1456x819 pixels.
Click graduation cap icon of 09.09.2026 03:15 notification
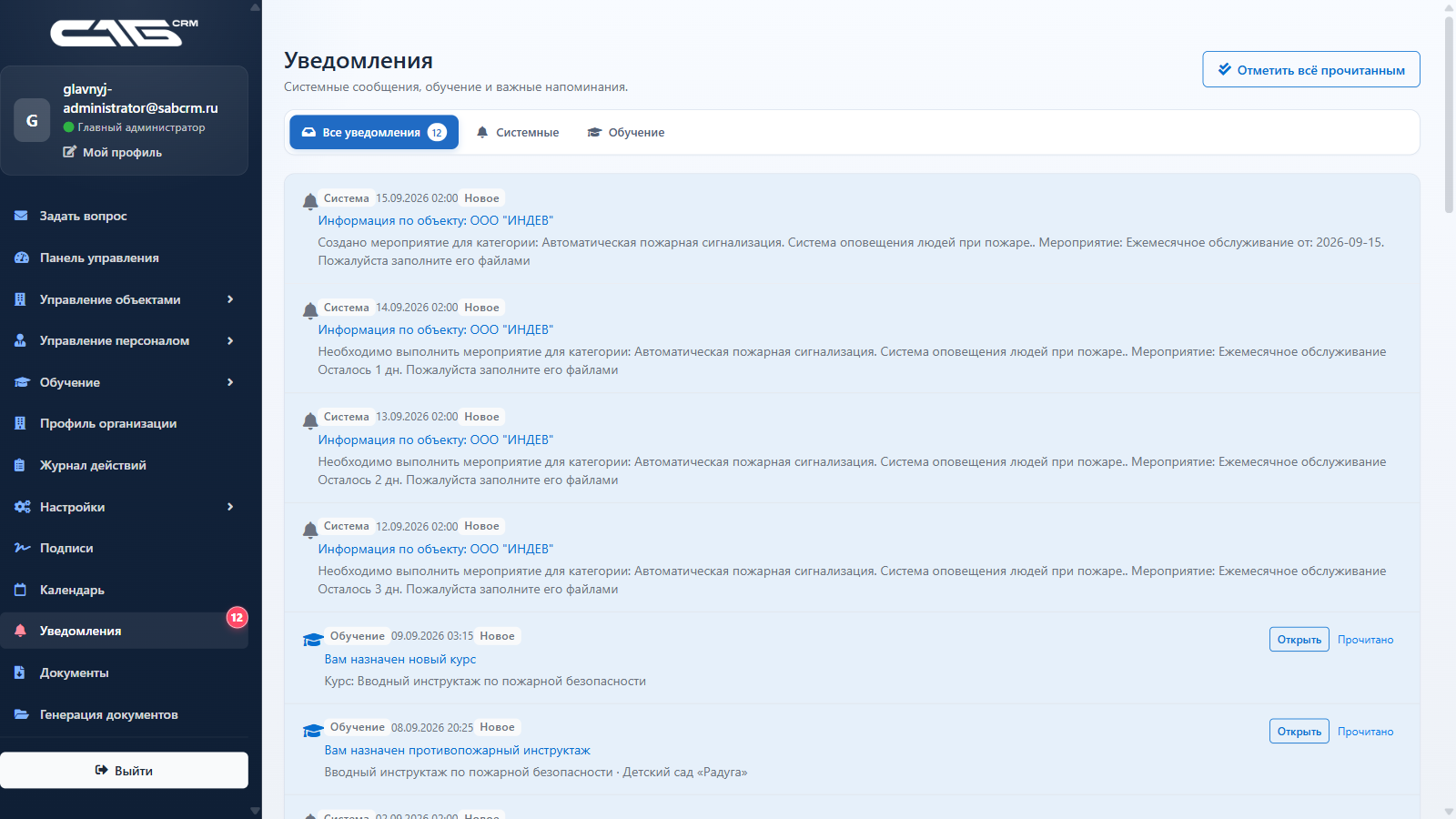pos(313,639)
